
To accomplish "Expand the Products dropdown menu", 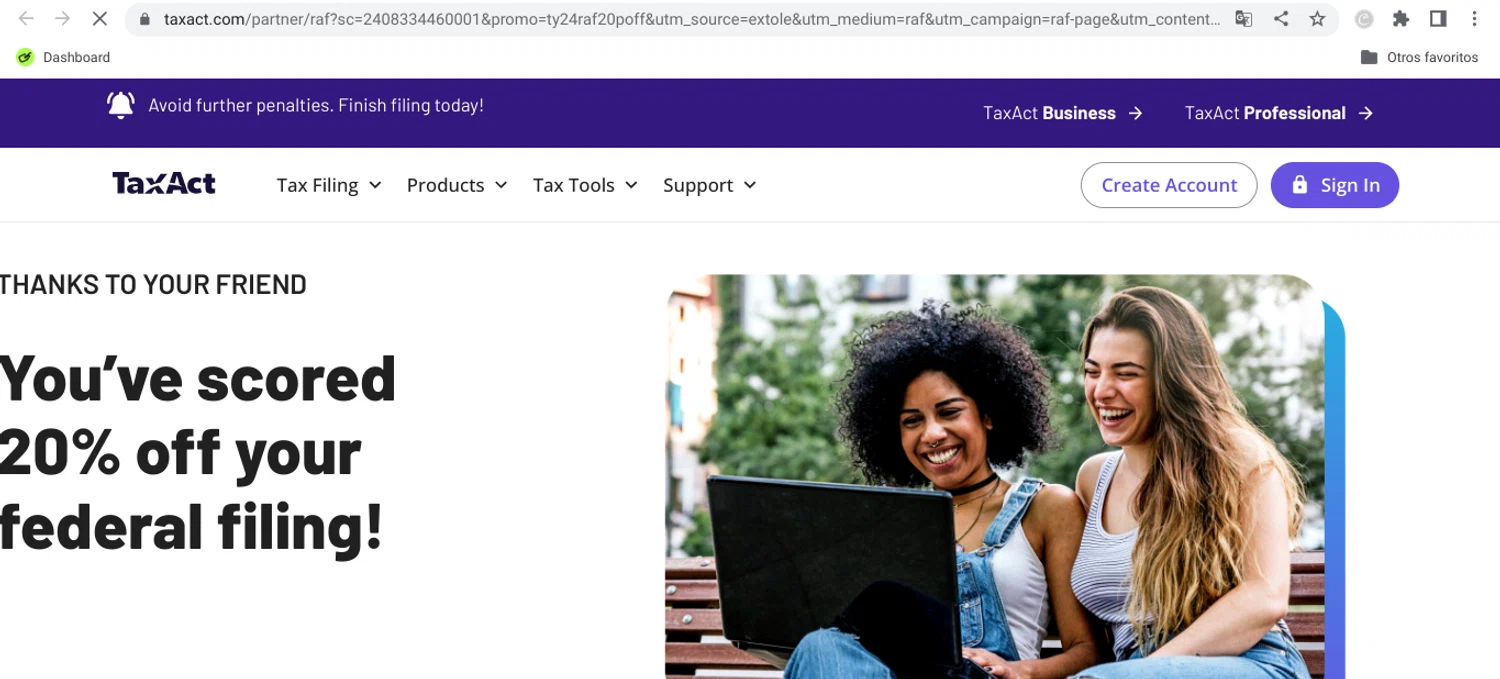I will tap(457, 185).
